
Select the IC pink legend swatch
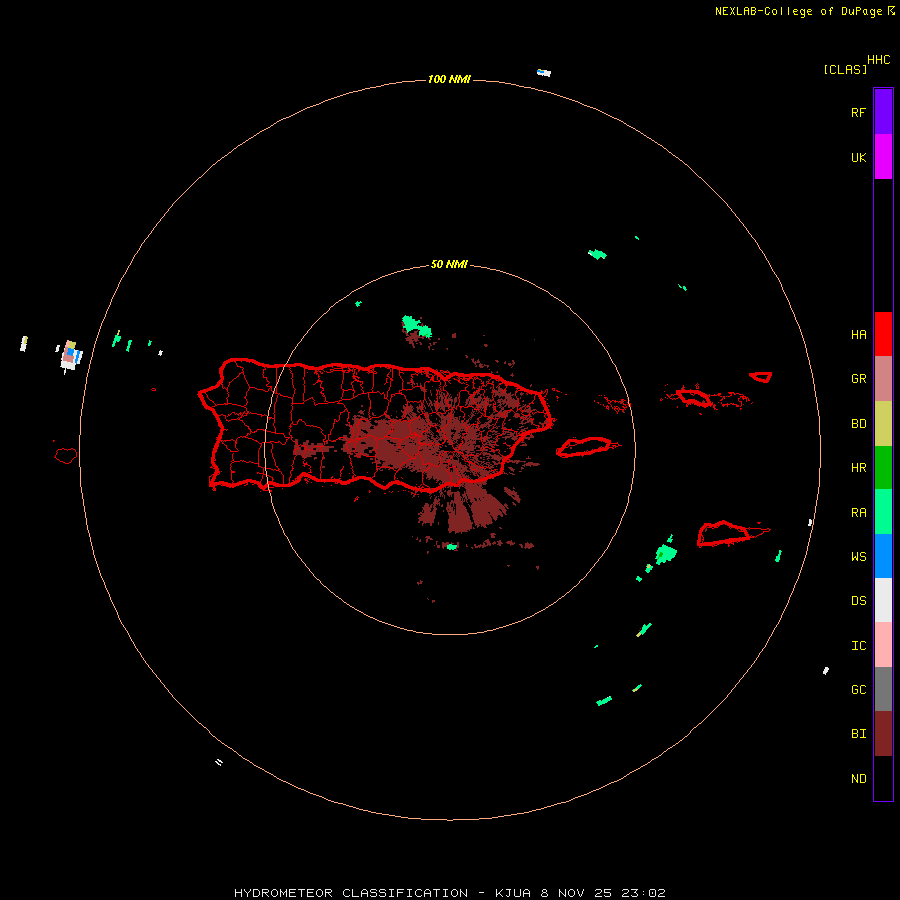[883, 645]
